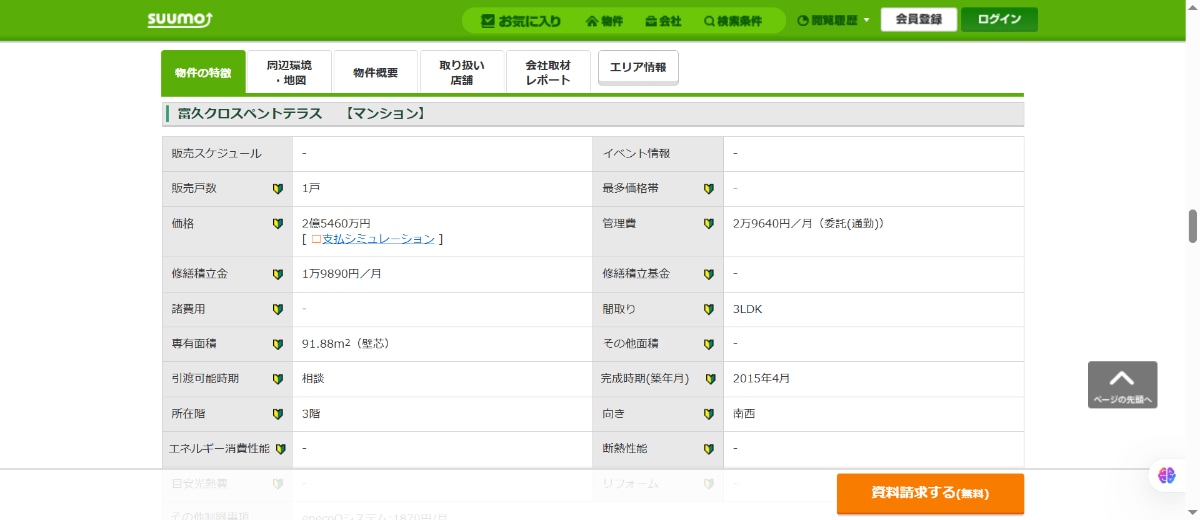This screenshot has height=520, width=1200.
Task: Click ページの先頭へ back-to-top button
Action: click(x=1122, y=385)
